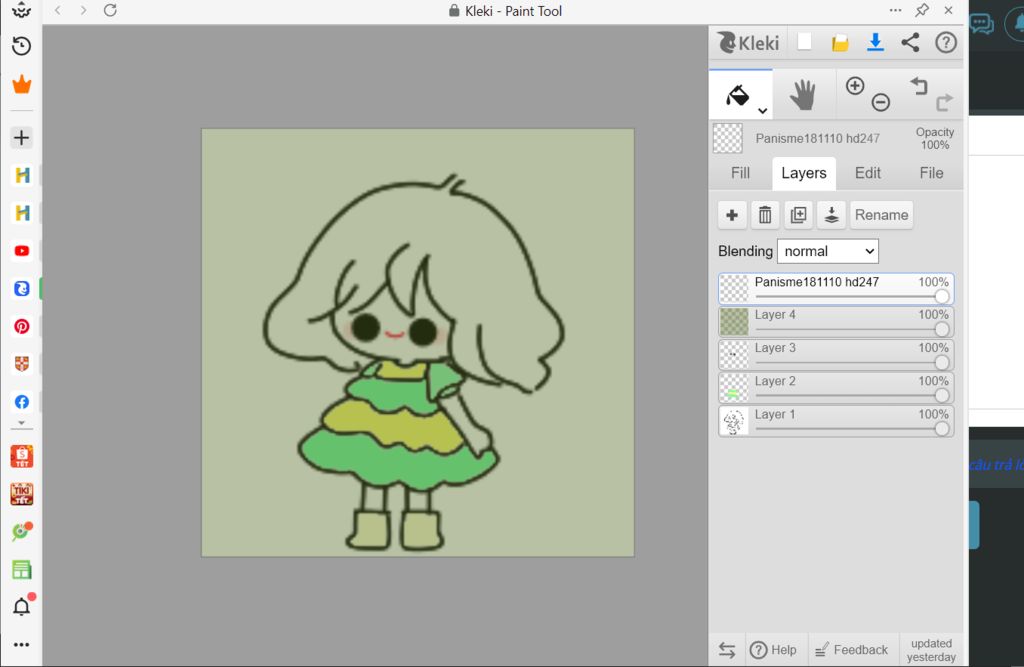Open the green spreadsheet sidebar icon
Screen dimensions: 1024x667
(22, 570)
